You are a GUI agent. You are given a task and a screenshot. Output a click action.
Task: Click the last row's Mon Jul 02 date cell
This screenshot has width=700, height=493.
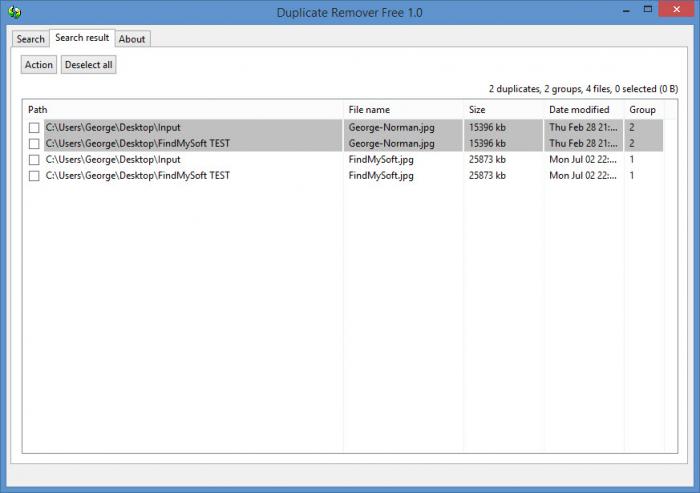[x=584, y=176]
